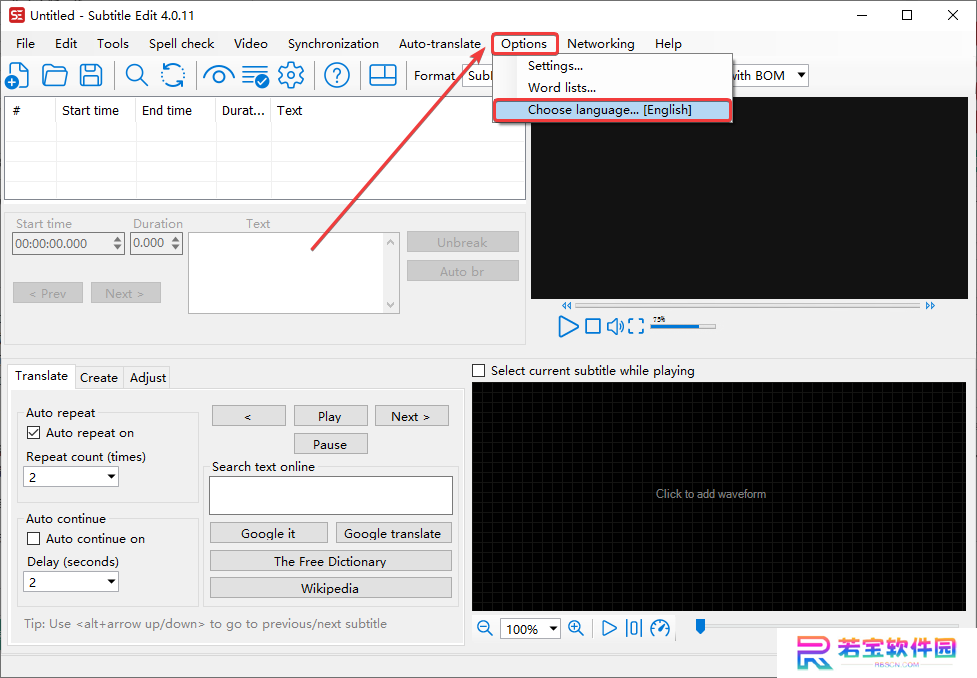
Task: Click Click to add waveform area
Action: coord(718,497)
